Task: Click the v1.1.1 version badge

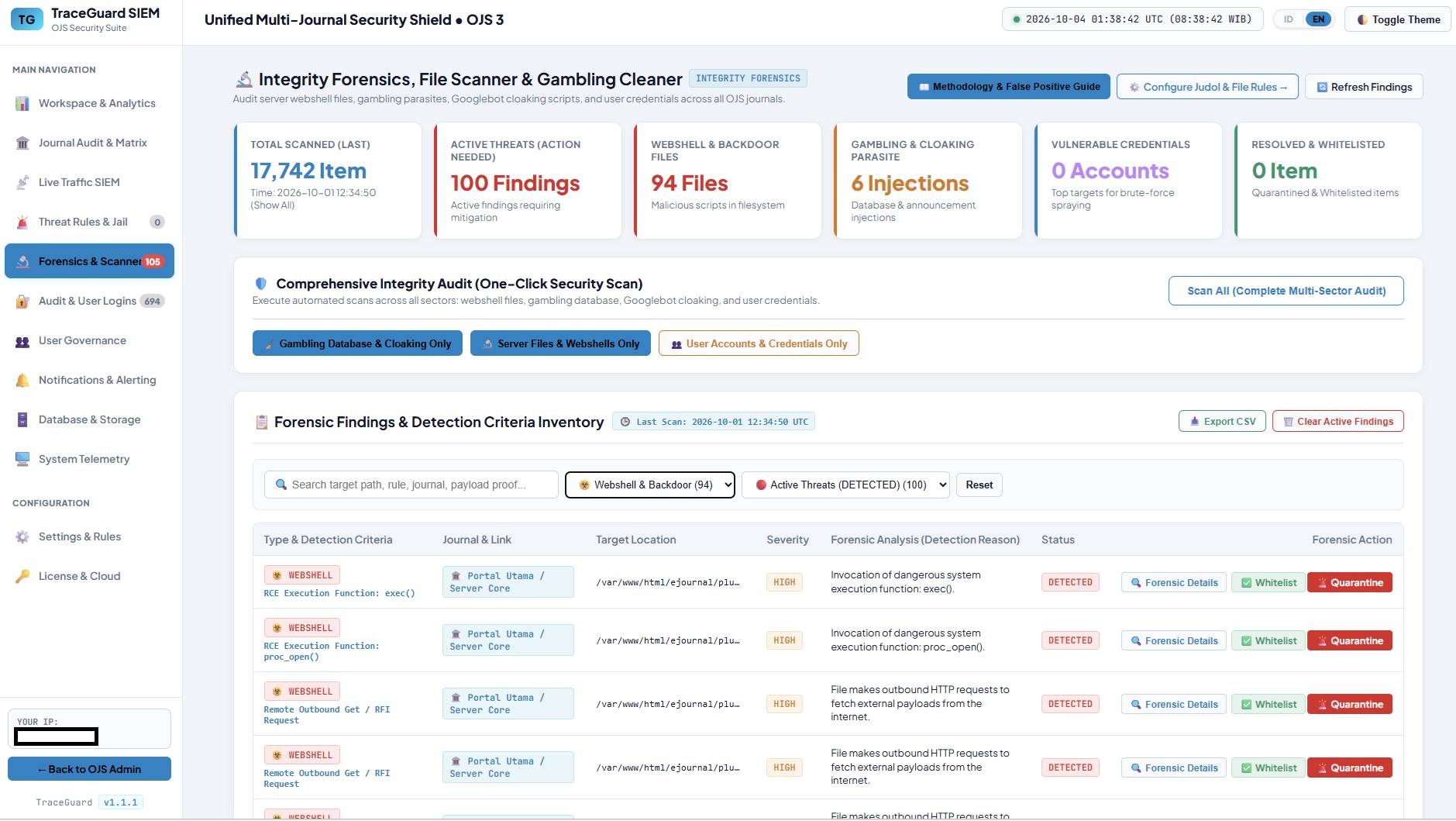Action: [x=120, y=802]
